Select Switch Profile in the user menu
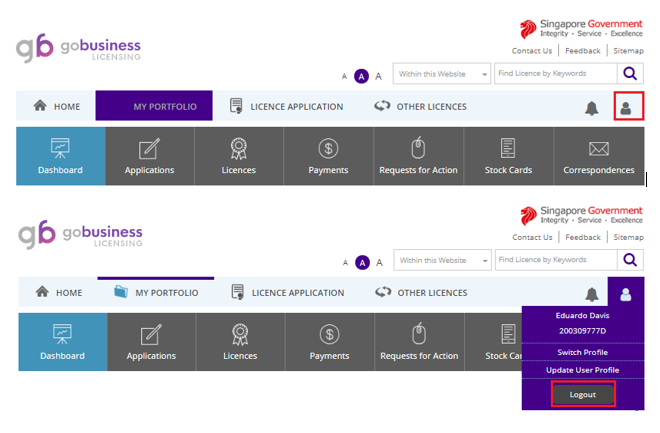 coord(583,352)
